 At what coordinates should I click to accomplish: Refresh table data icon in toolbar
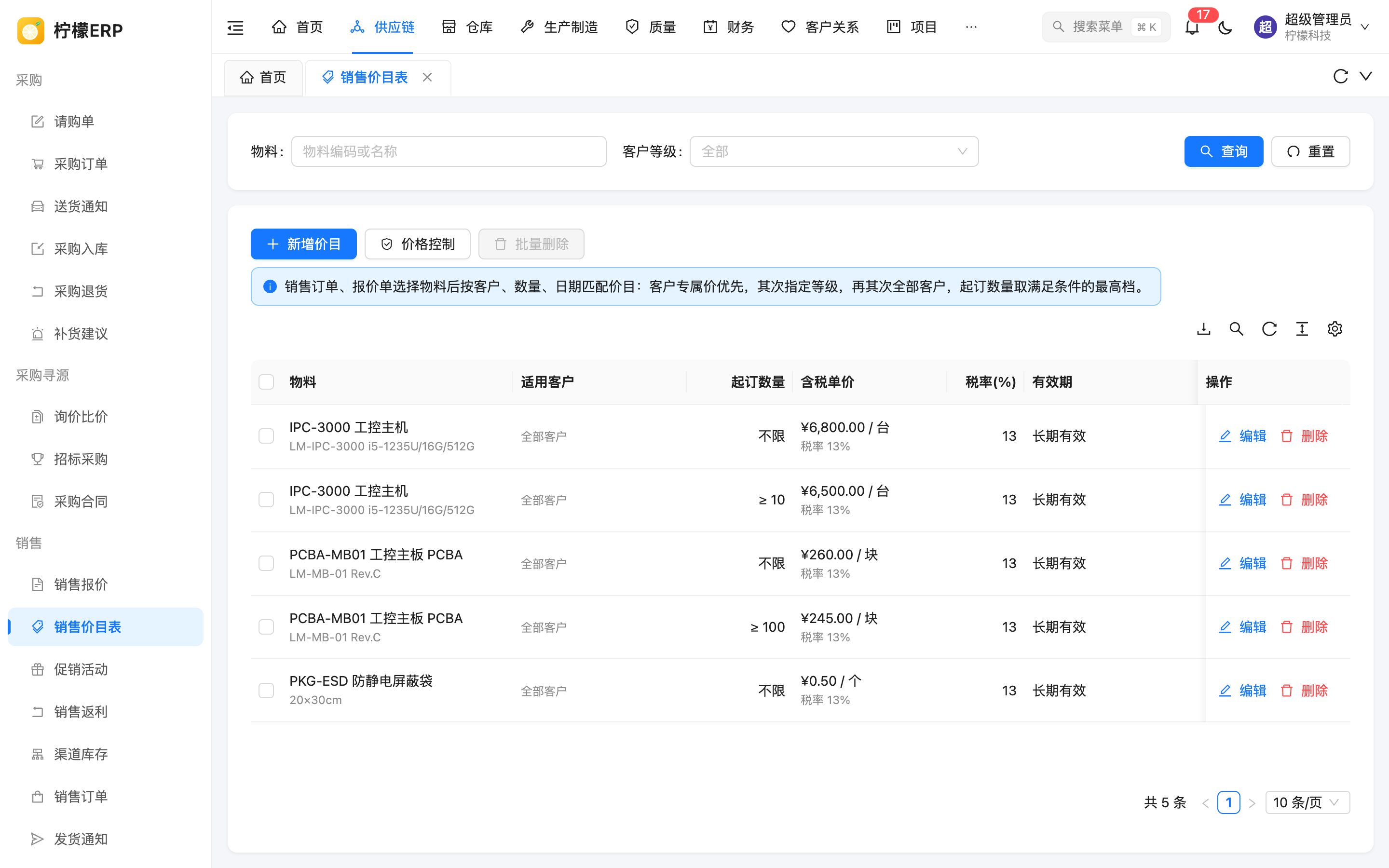pos(1269,329)
